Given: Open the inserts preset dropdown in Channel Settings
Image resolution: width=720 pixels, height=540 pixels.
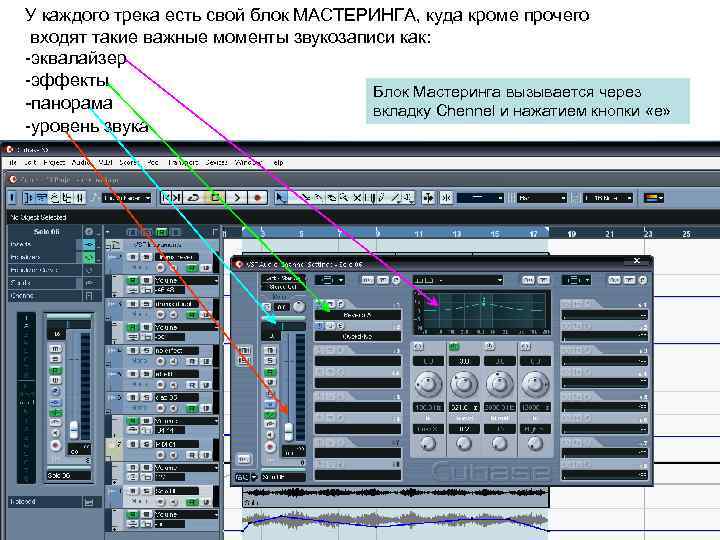Looking at the screenshot, I should pos(331,280).
